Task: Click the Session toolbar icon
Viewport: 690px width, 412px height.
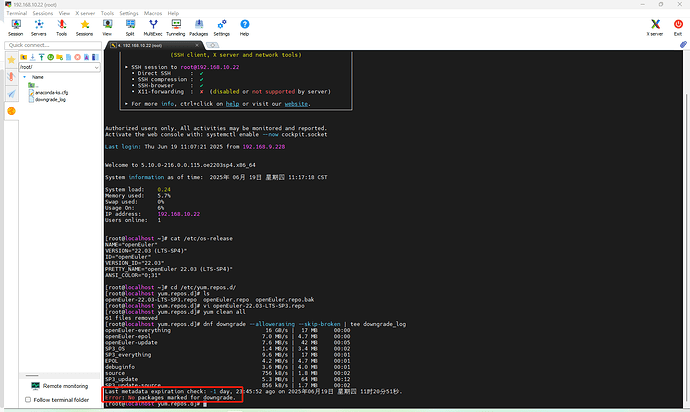Action: click(x=15, y=26)
